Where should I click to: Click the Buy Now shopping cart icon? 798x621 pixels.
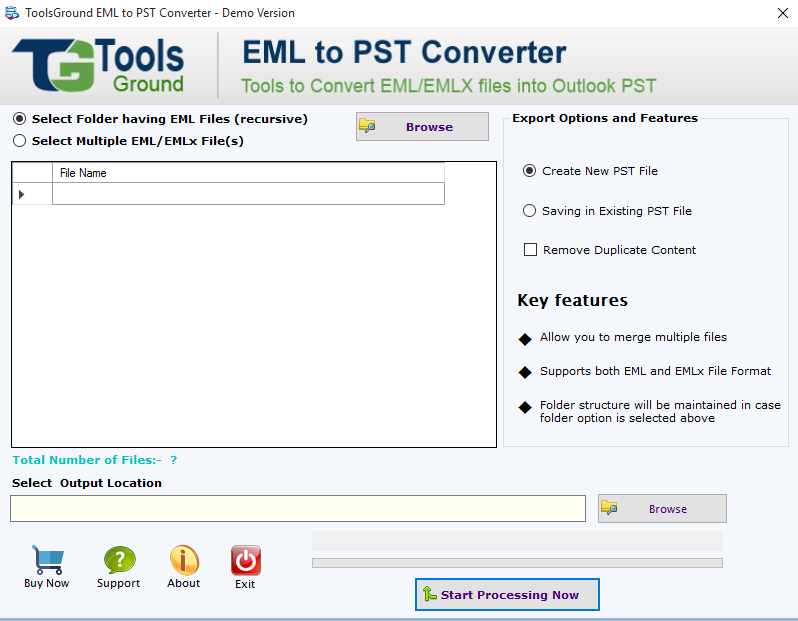coord(46,560)
